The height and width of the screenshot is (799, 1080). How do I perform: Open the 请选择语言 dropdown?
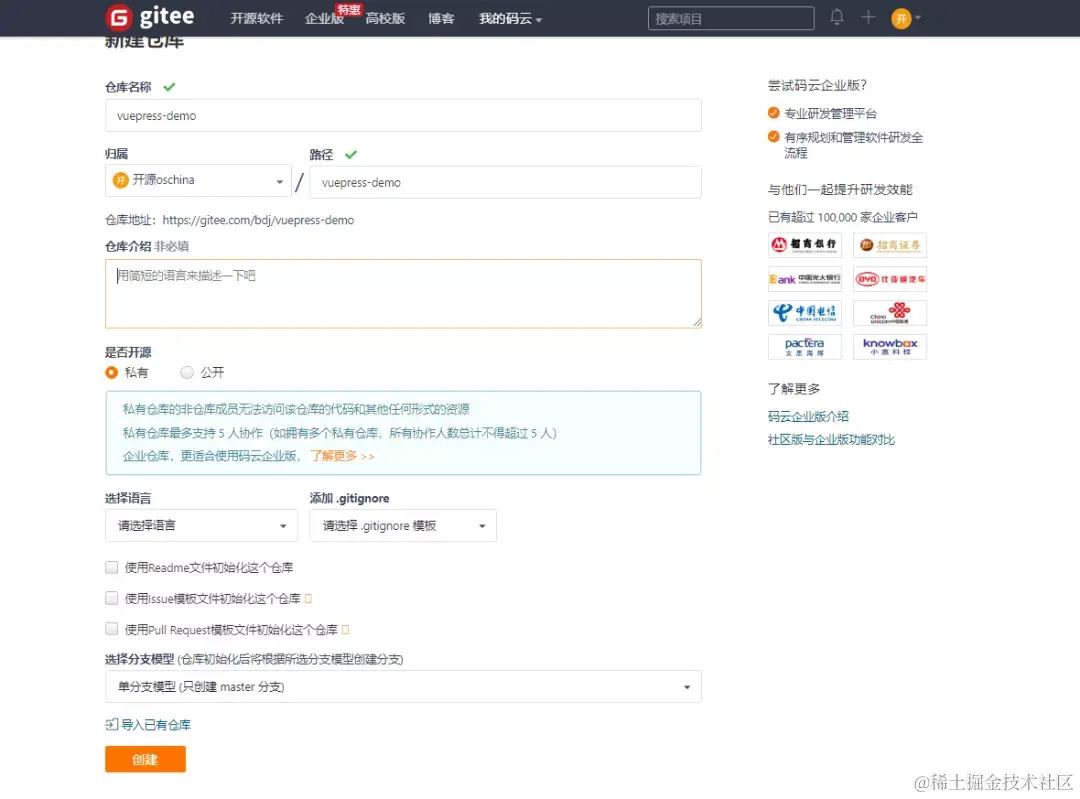point(201,525)
